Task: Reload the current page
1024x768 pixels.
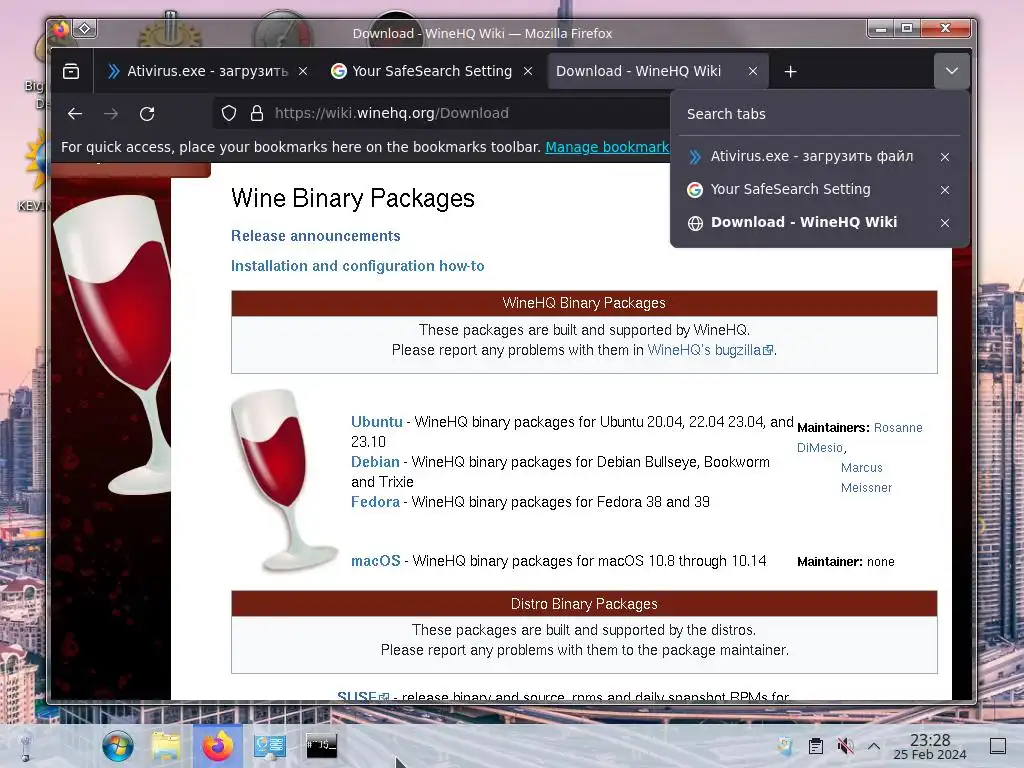Action: 147,114
